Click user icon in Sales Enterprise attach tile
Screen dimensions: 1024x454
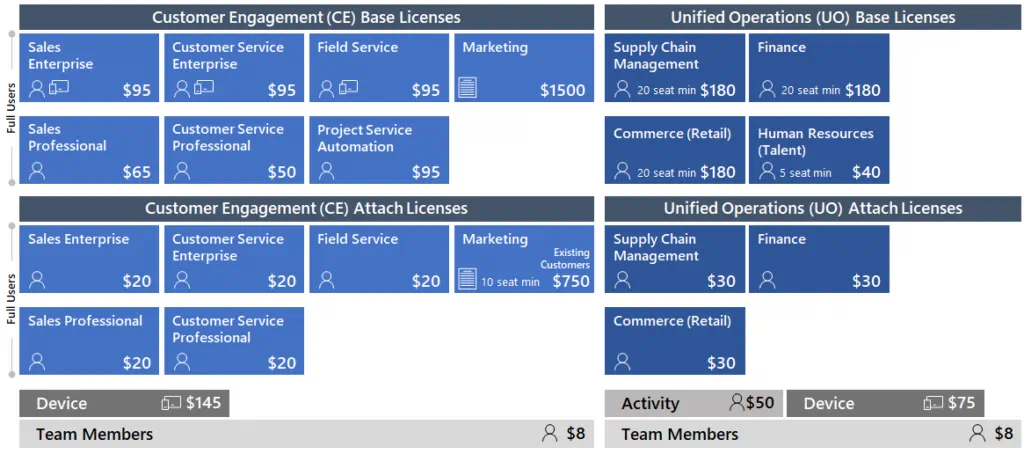tap(37, 280)
